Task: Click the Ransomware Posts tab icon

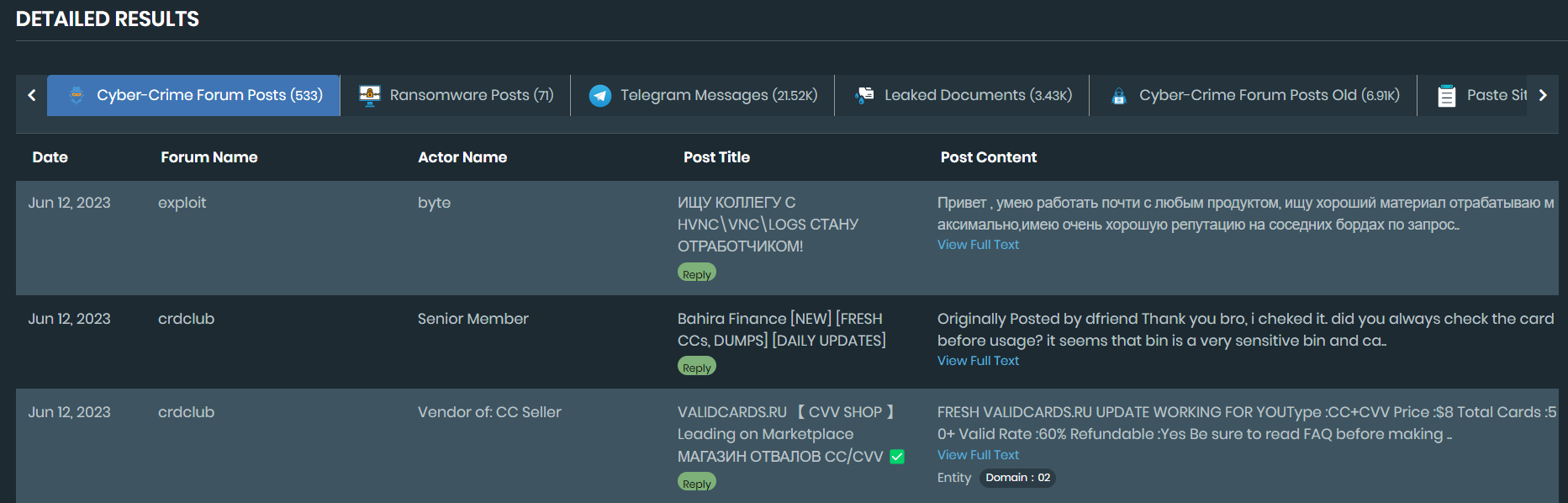Action: coord(370,95)
